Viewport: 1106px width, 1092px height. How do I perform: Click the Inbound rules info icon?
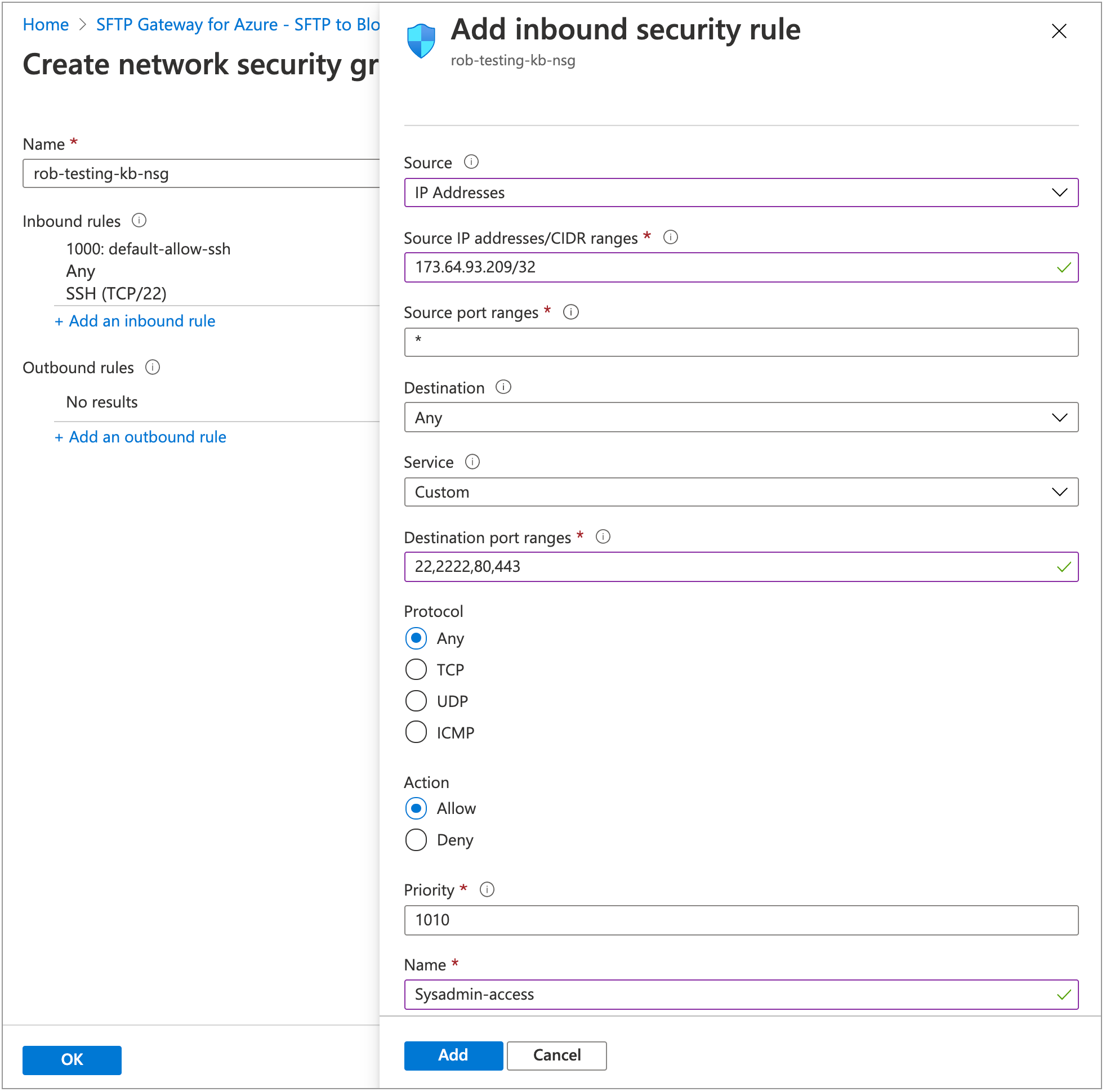tap(139, 220)
